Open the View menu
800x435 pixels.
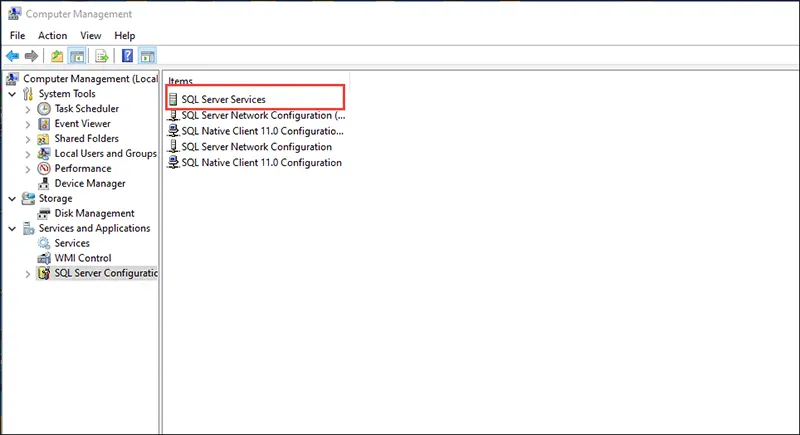(x=90, y=35)
